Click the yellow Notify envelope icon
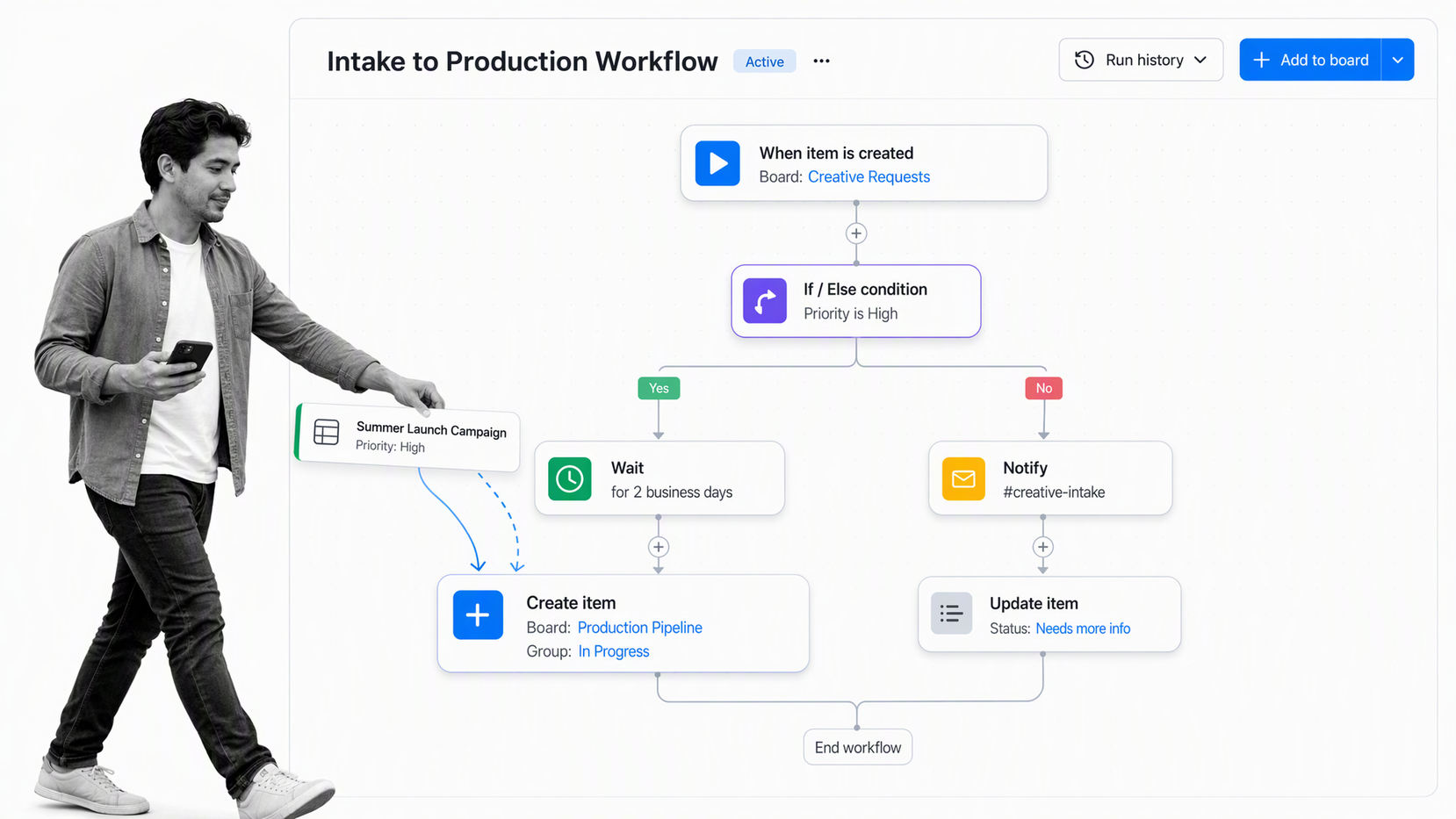This screenshot has width=1456, height=819. point(963,479)
